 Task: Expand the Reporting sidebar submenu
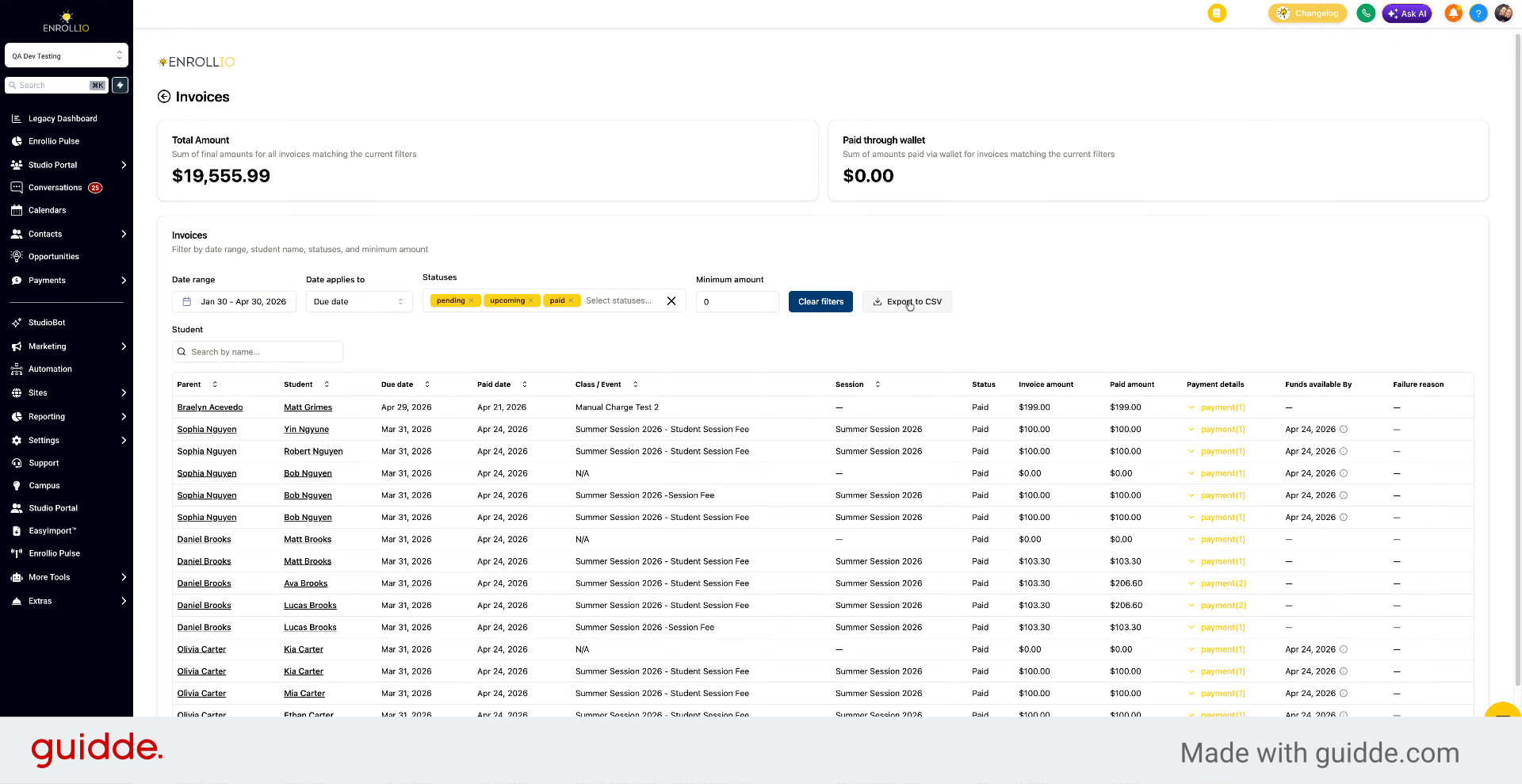(124, 417)
